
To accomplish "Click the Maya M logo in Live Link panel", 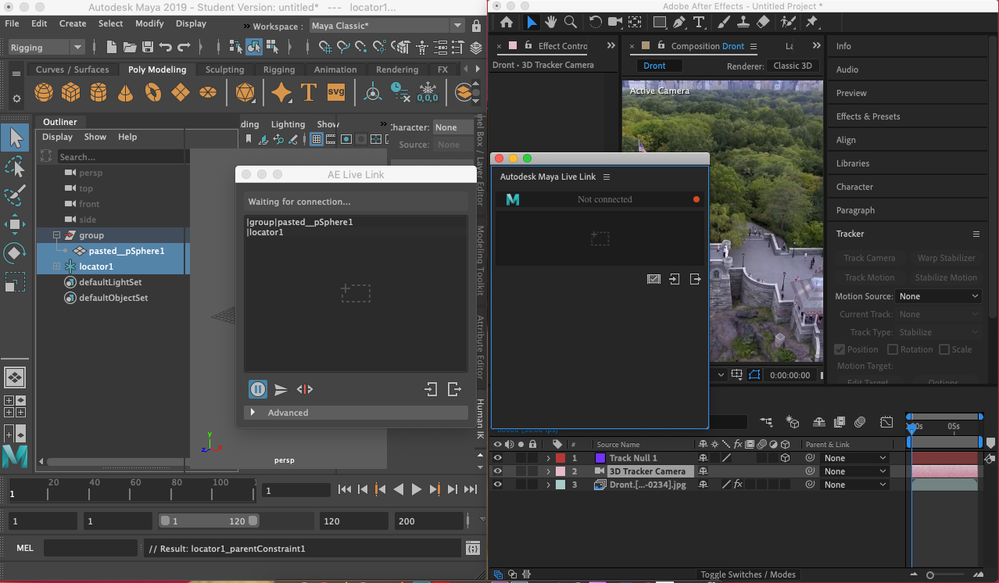I will coord(512,199).
